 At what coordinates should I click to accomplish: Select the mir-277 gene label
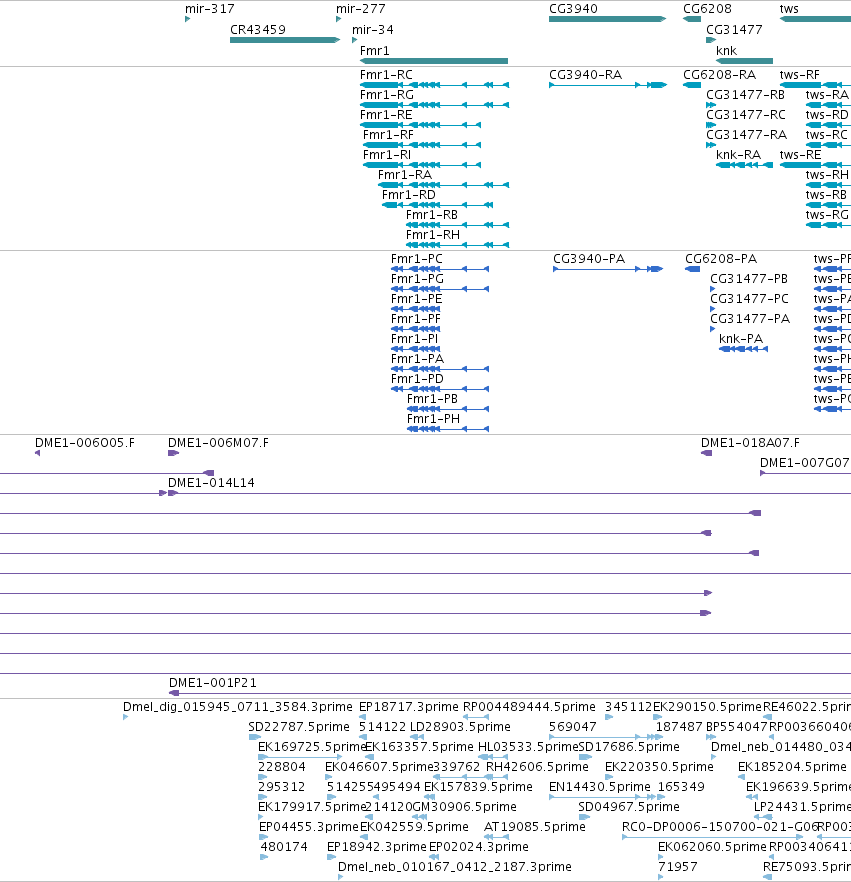pyautogui.click(x=361, y=9)
